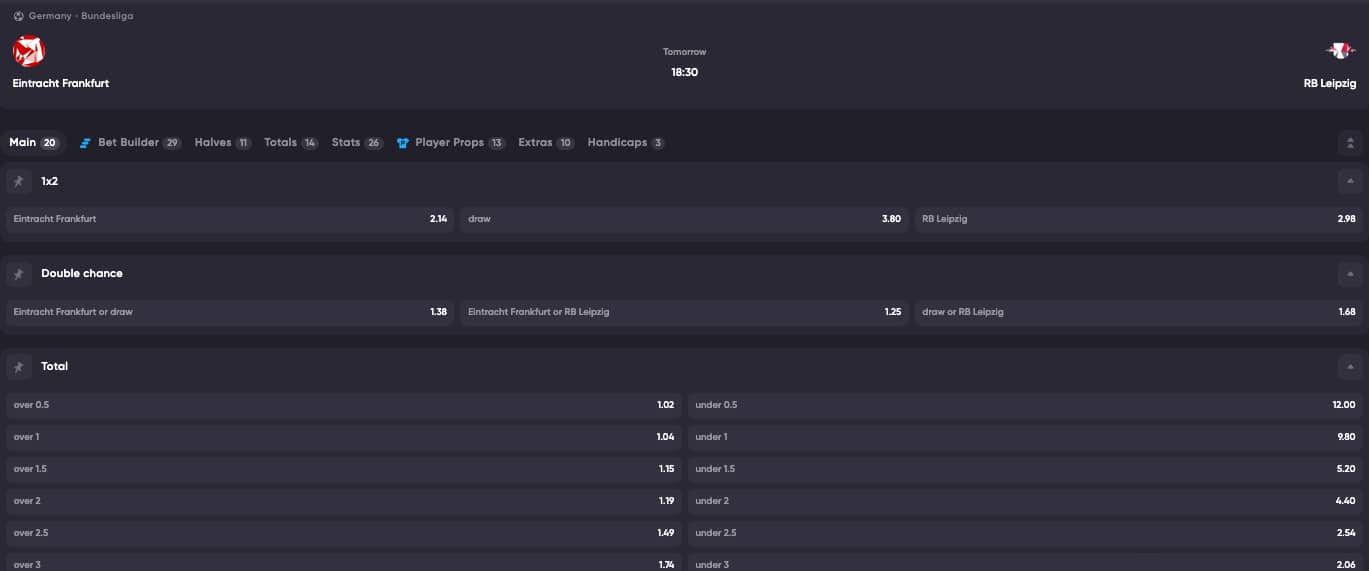Image resolution: width=1369 pixels, height=571 pixels.
Task: Click the 18:30 kickoff time
Action: (684, 72)
